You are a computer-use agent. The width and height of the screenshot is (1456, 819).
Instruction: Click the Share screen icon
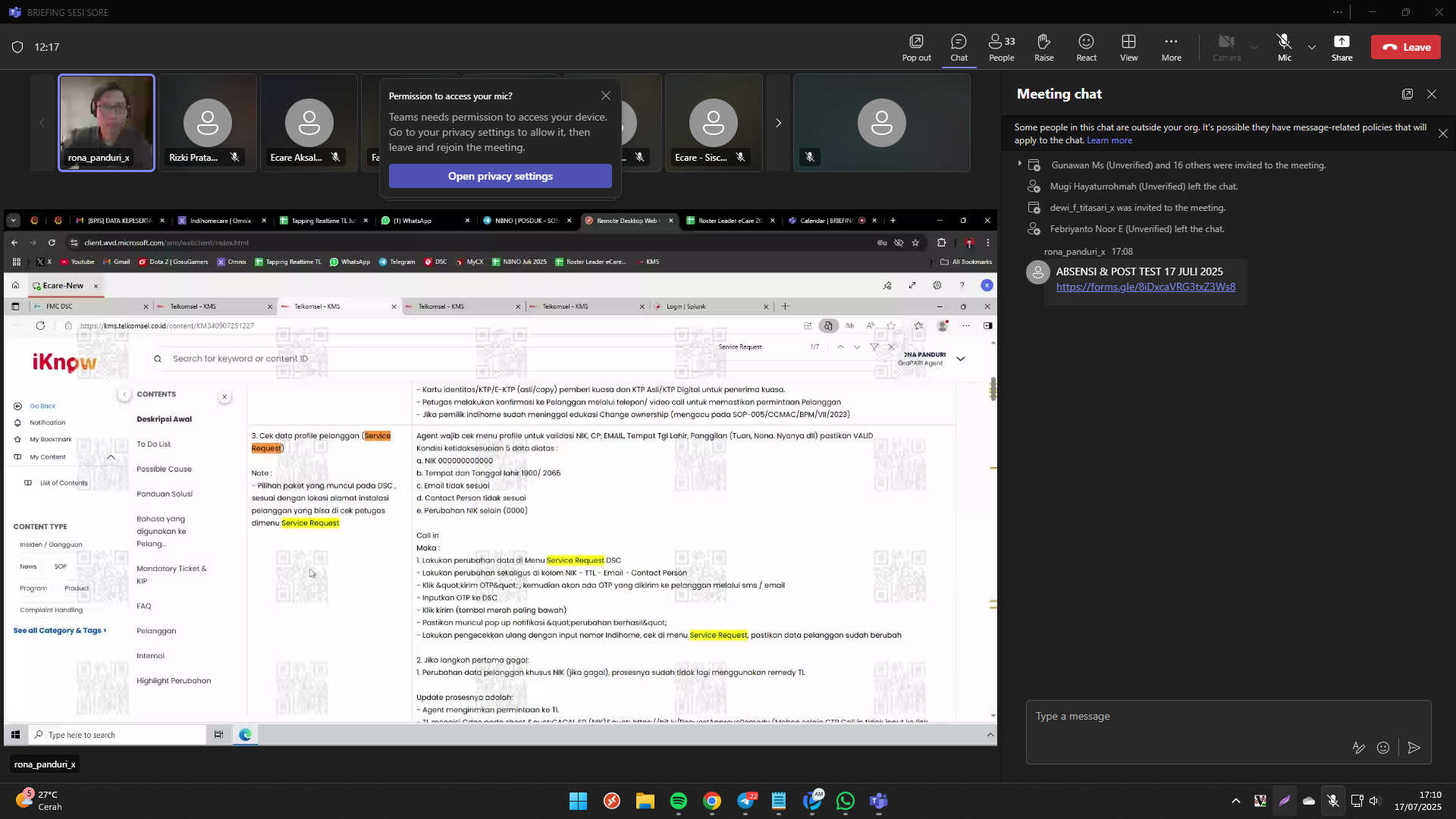pos(1341,47)
